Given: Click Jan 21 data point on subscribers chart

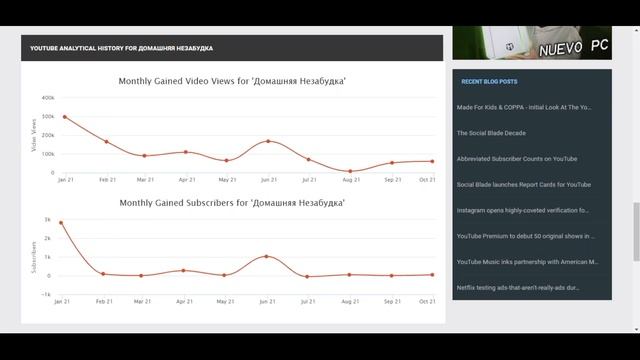Looking at the screenshot, I should [x=61, y=223].
